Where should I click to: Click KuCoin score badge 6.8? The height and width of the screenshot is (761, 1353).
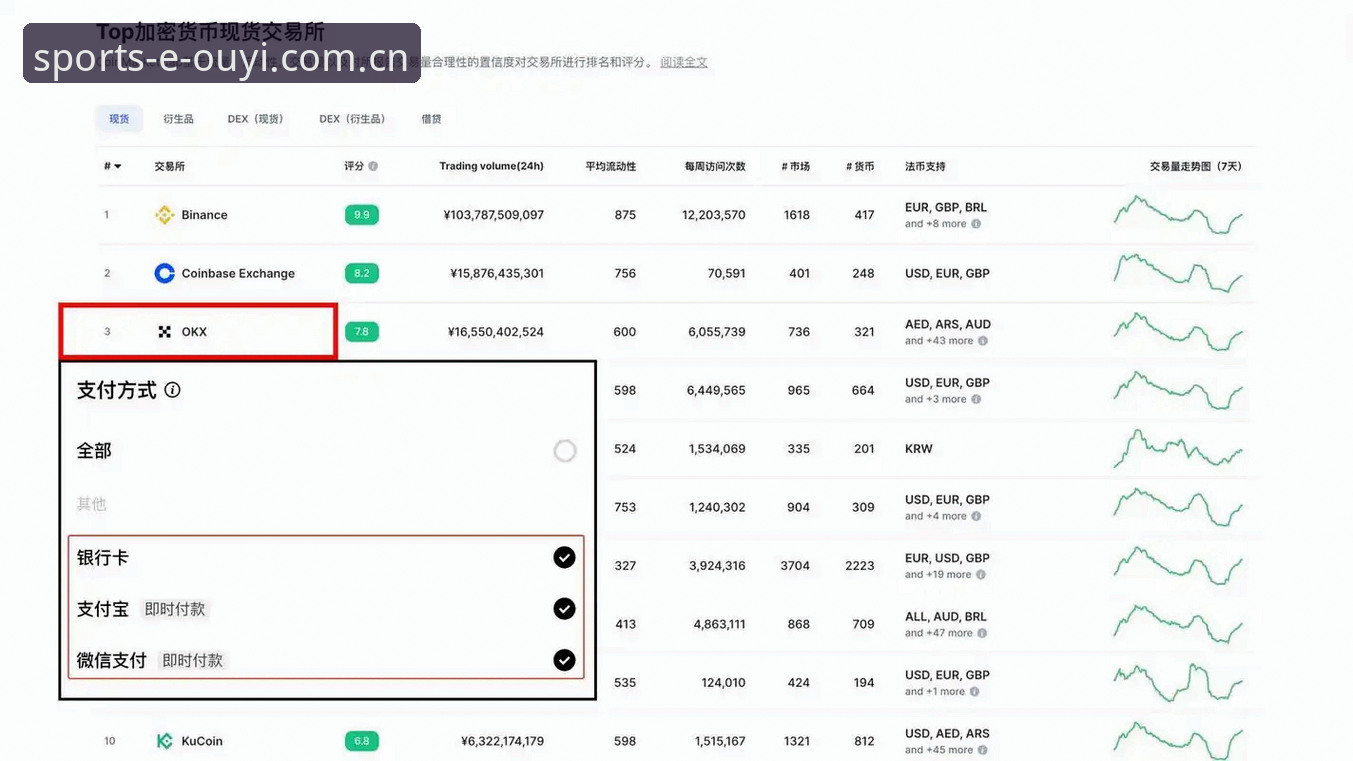361,741
